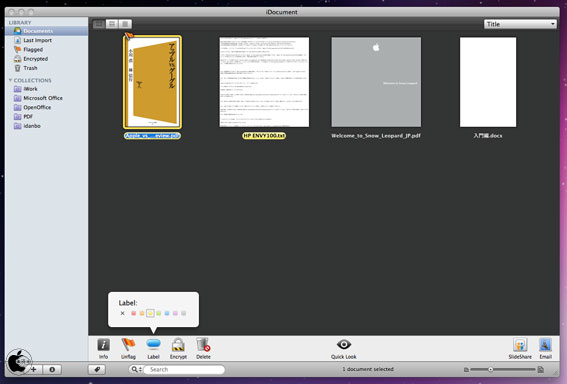Add a new collection with the plus button
This screenshot has height=384, width=567.
(34, 369)
